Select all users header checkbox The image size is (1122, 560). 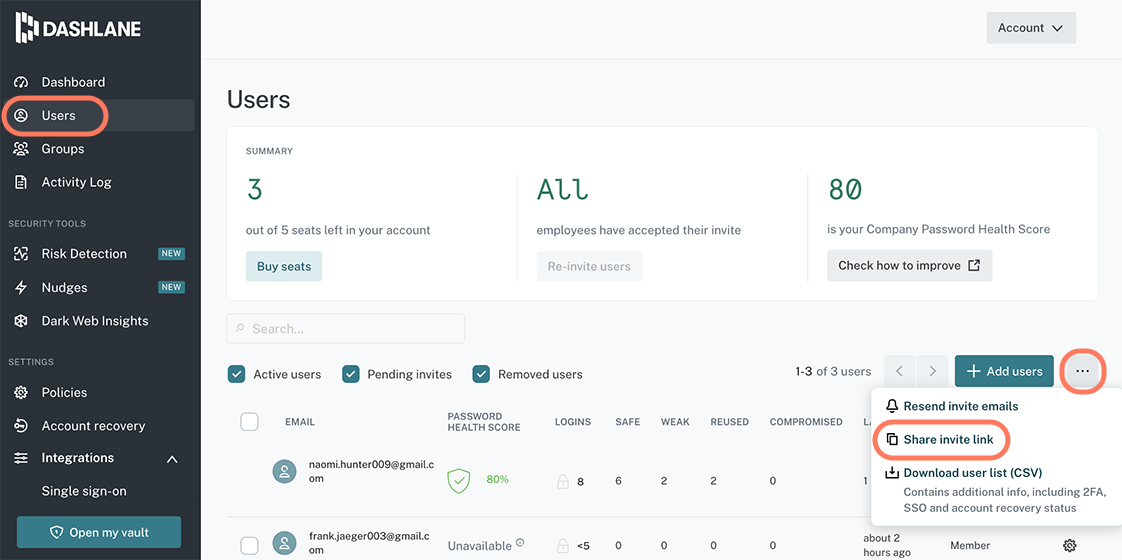coord(249,421)
